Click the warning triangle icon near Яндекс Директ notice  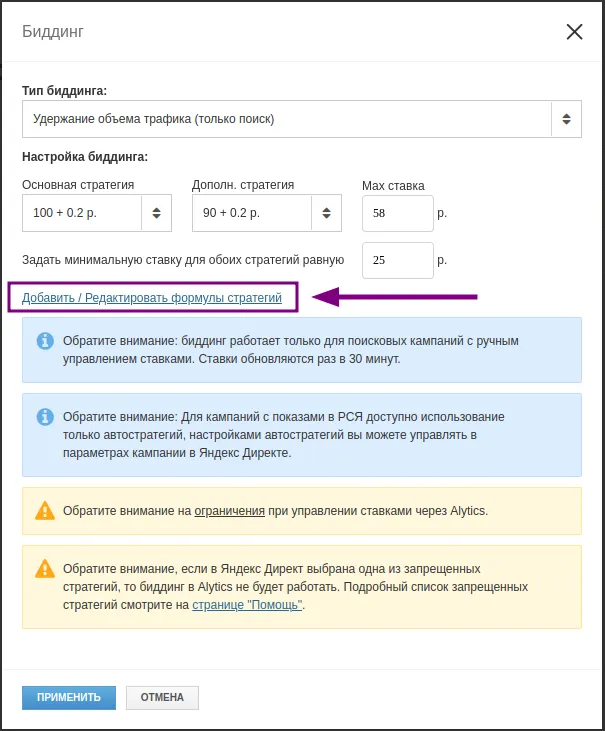45,568
